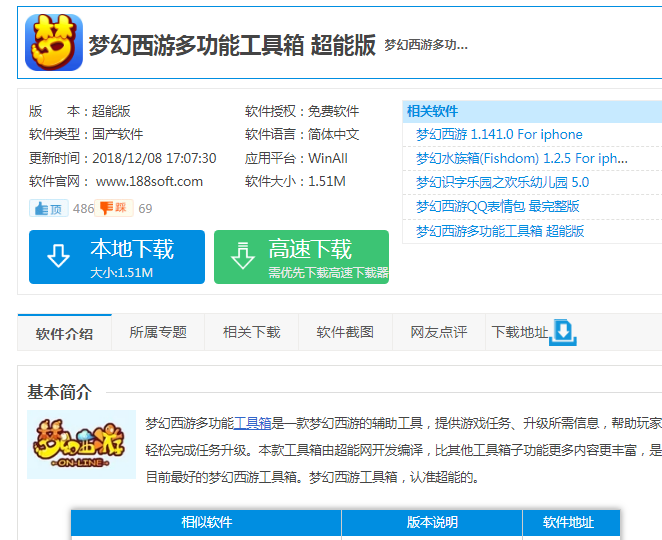Image resolution: width=662 pixels, height=540 pixels.
Task: Click the 相似软件 table header
Action: point(206,522)
